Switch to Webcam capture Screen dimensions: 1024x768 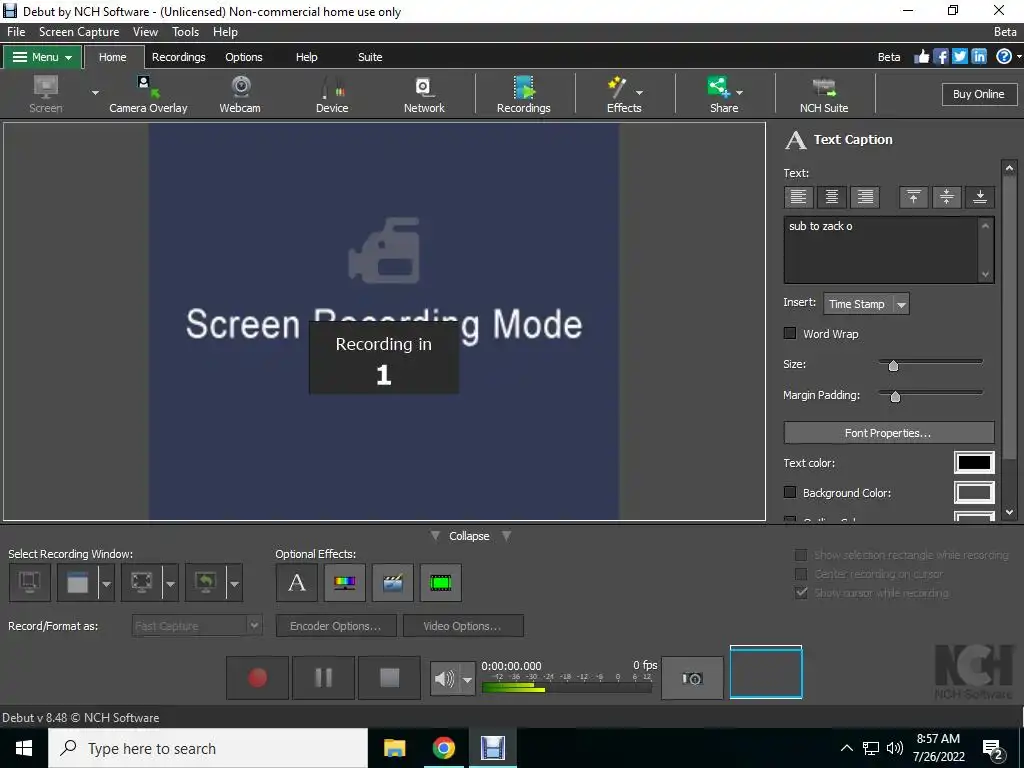click(240, 94)
